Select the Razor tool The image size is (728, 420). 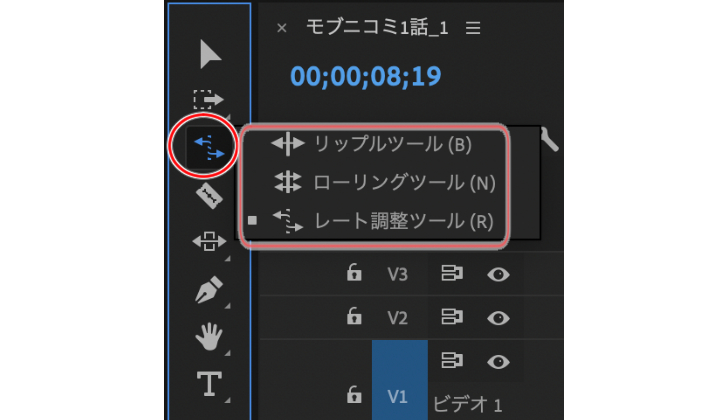(x=209, y=196)
